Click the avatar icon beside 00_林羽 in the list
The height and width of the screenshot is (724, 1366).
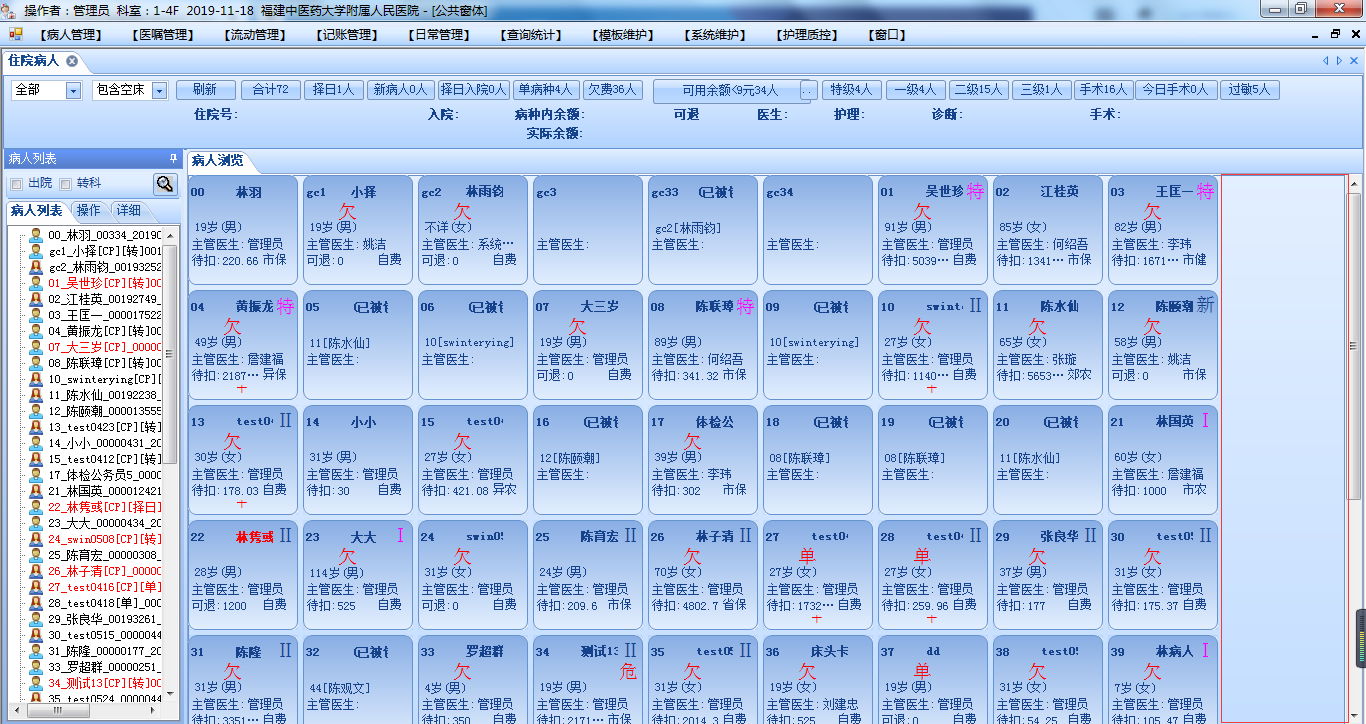(x=36, y=235)
